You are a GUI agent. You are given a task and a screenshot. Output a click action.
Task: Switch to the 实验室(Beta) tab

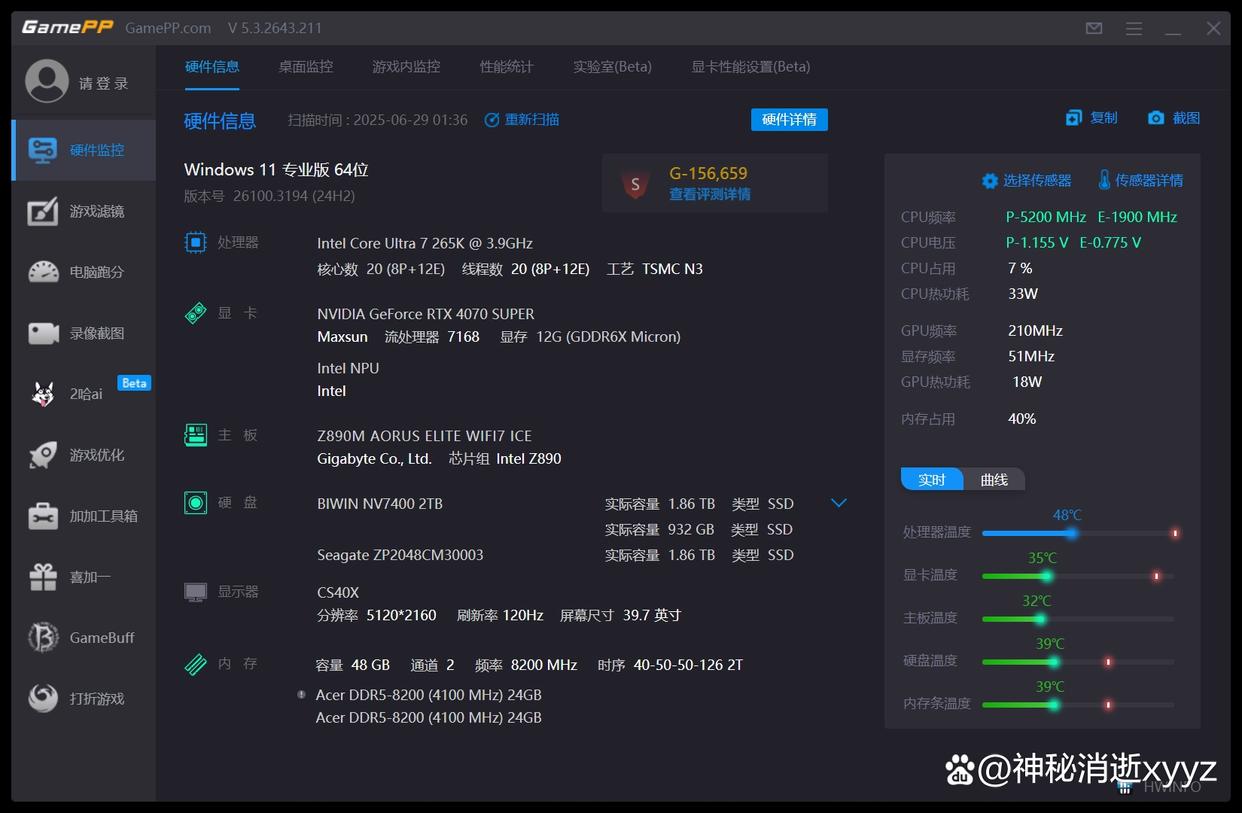(612, 67)
